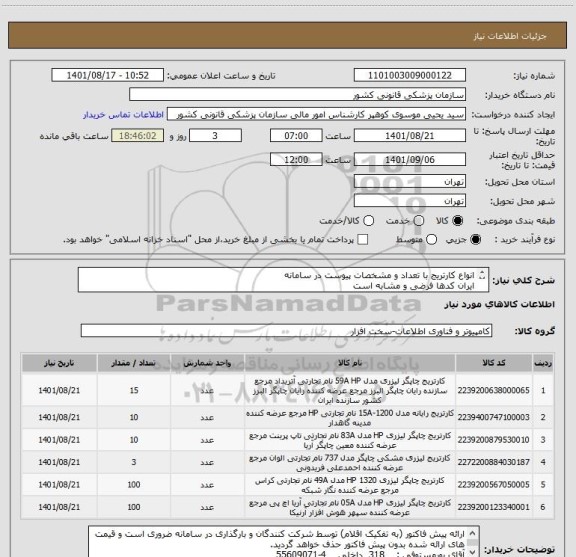Click the واحد شمارش column header
Image resolution: width=576 pixels, height=557 pixels.
(x=207, y=363)
